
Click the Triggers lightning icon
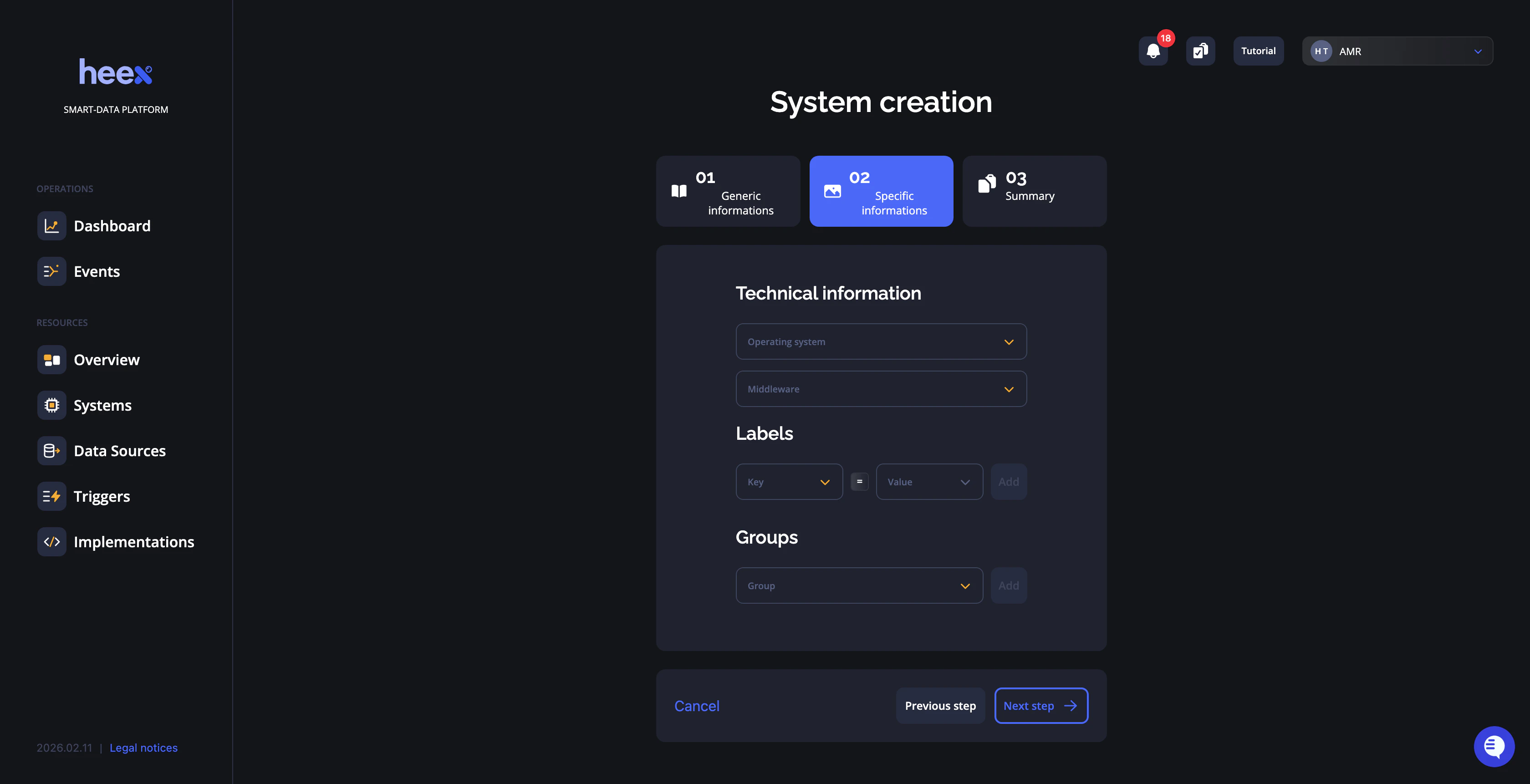click(51, 496)
